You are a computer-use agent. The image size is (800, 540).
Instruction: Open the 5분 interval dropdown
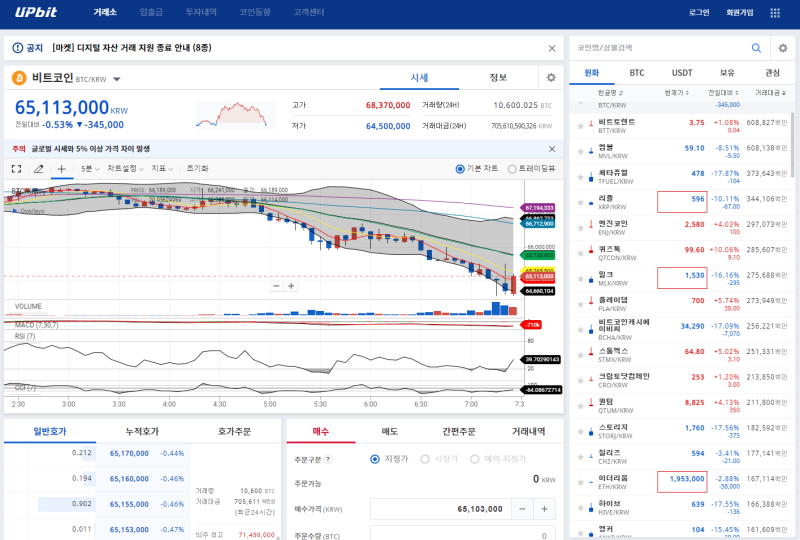click(90, 169)
